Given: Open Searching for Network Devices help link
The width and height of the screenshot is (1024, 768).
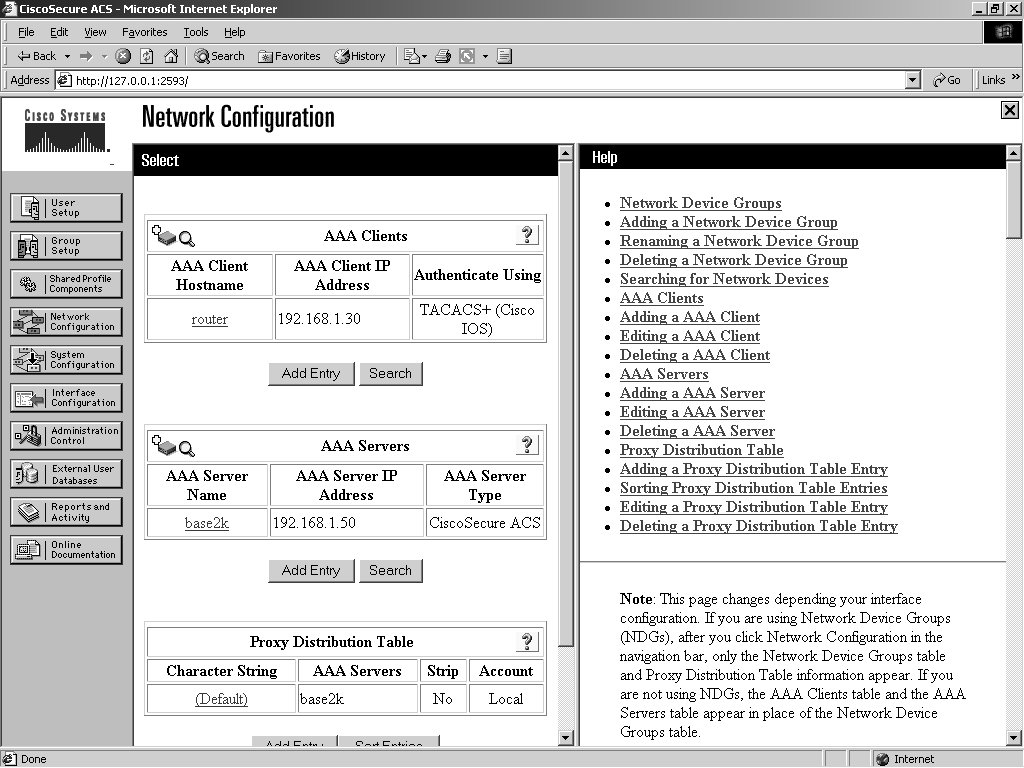Looking at the screenshot, I should (724, 279).
